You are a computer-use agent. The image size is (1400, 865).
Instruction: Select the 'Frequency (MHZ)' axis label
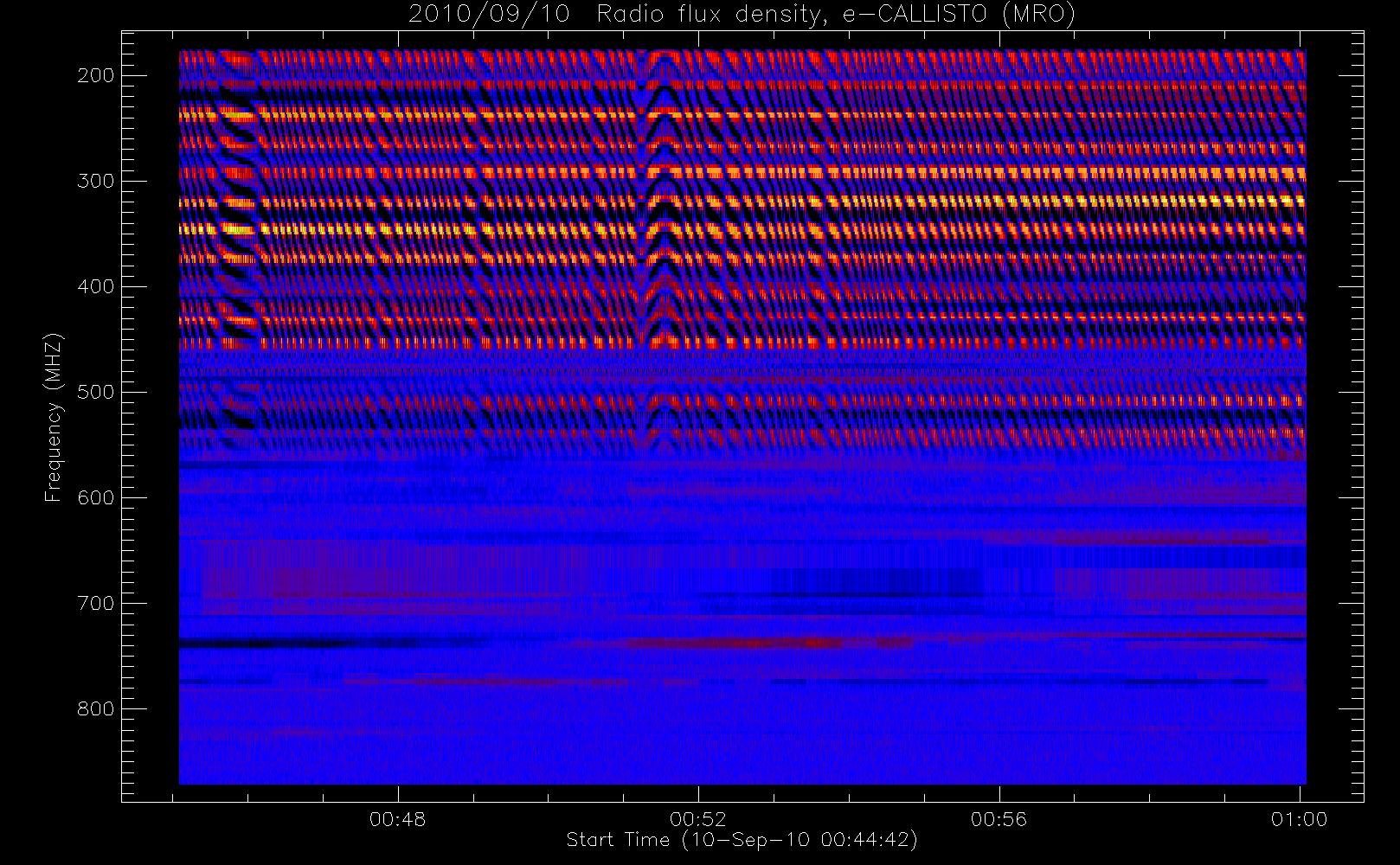pos(54,417)
